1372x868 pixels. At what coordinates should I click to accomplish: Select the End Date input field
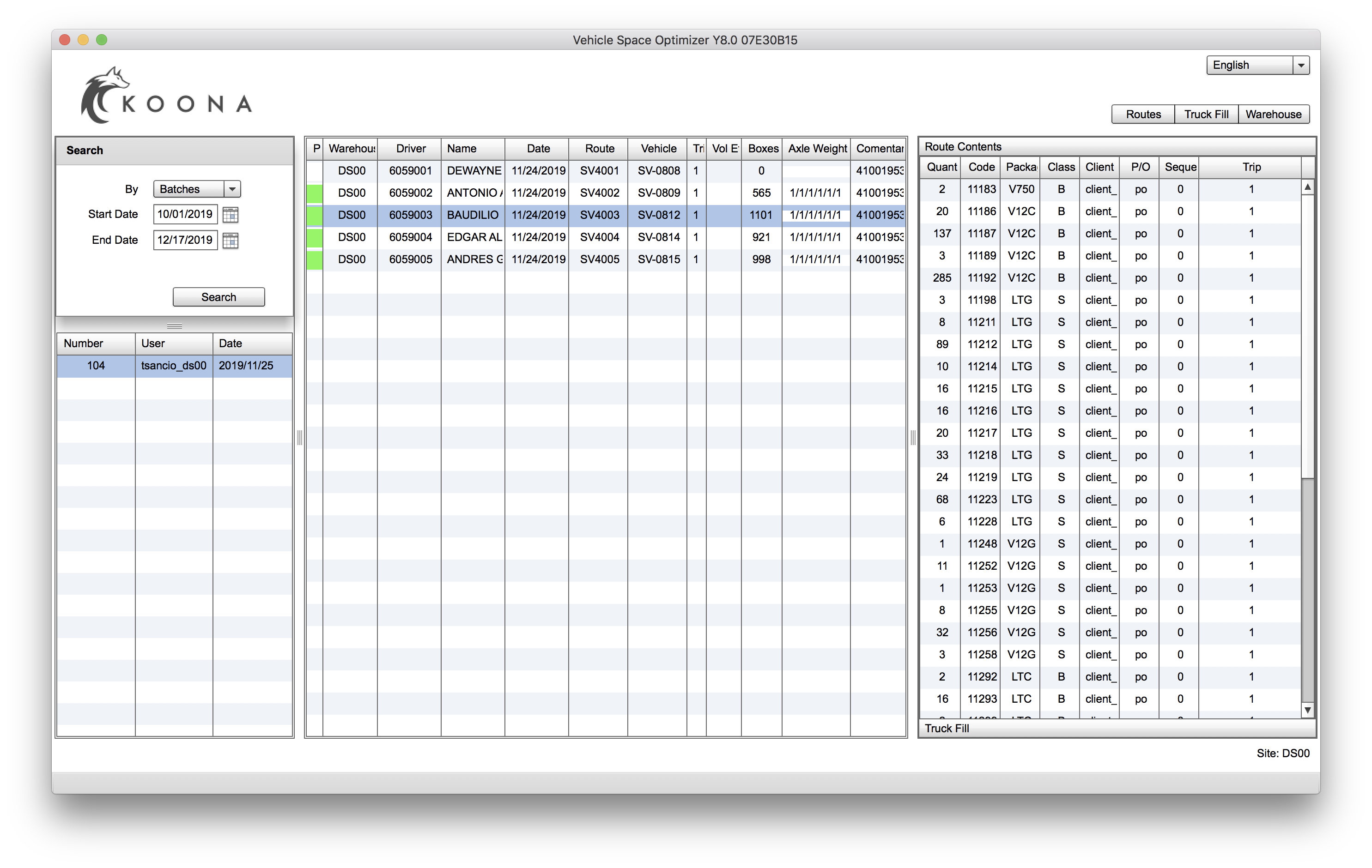click(x=184, y=240)
